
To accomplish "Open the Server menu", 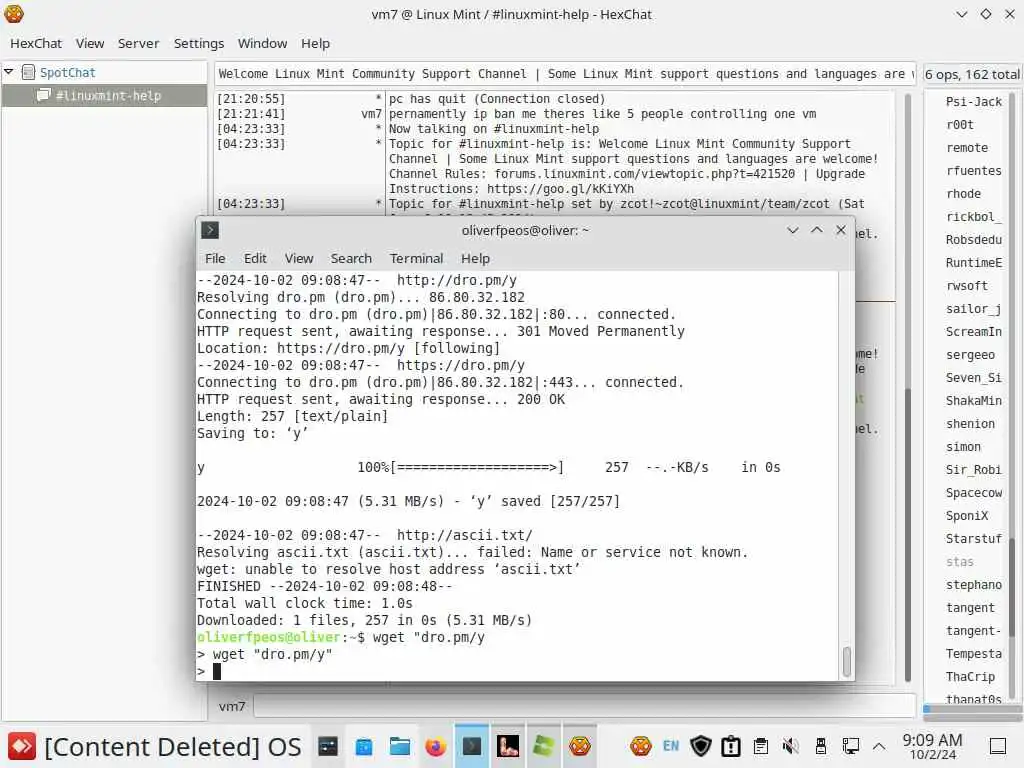I will (138, 43).
